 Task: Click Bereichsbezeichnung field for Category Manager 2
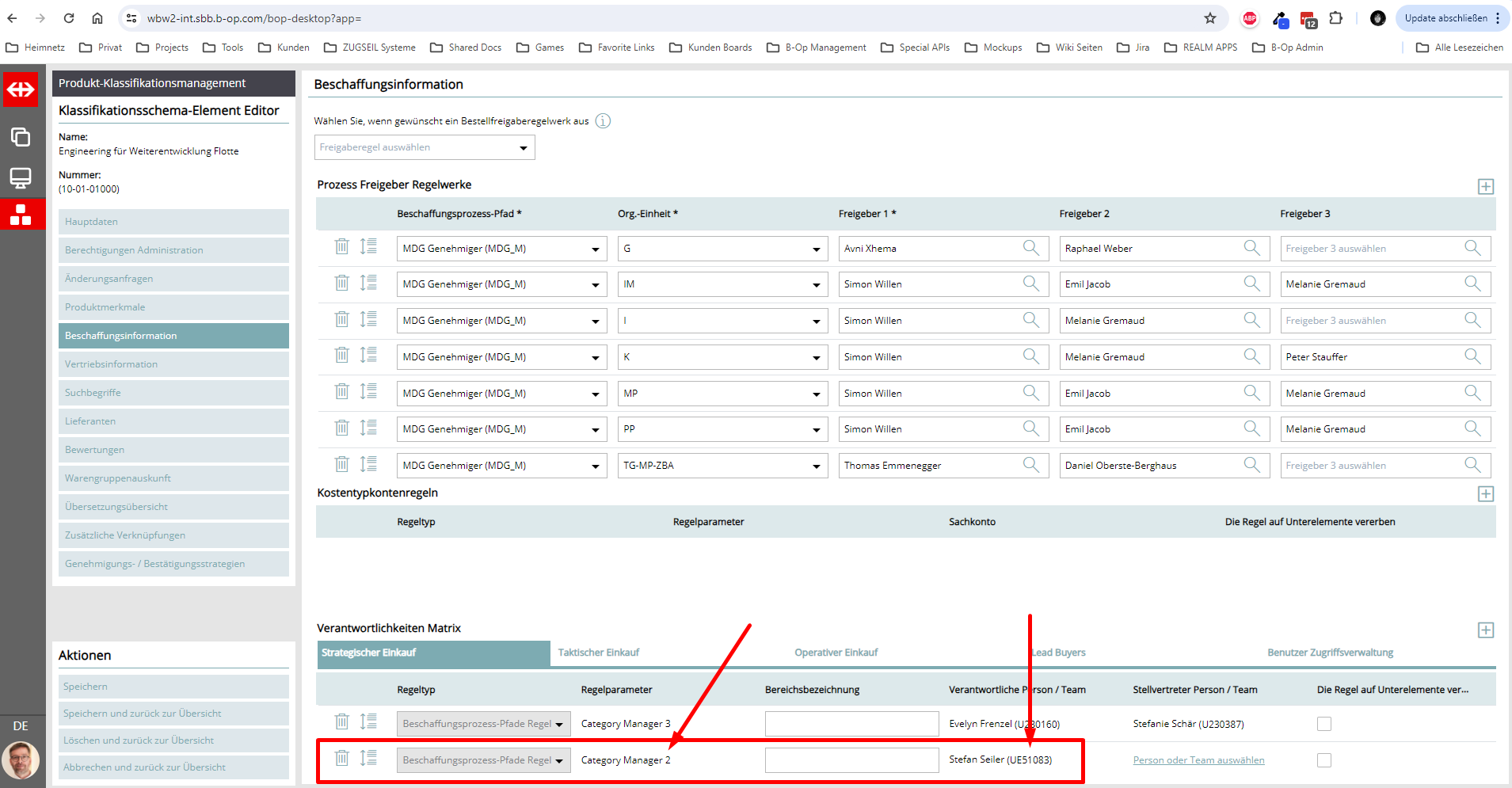click(851, 760)
